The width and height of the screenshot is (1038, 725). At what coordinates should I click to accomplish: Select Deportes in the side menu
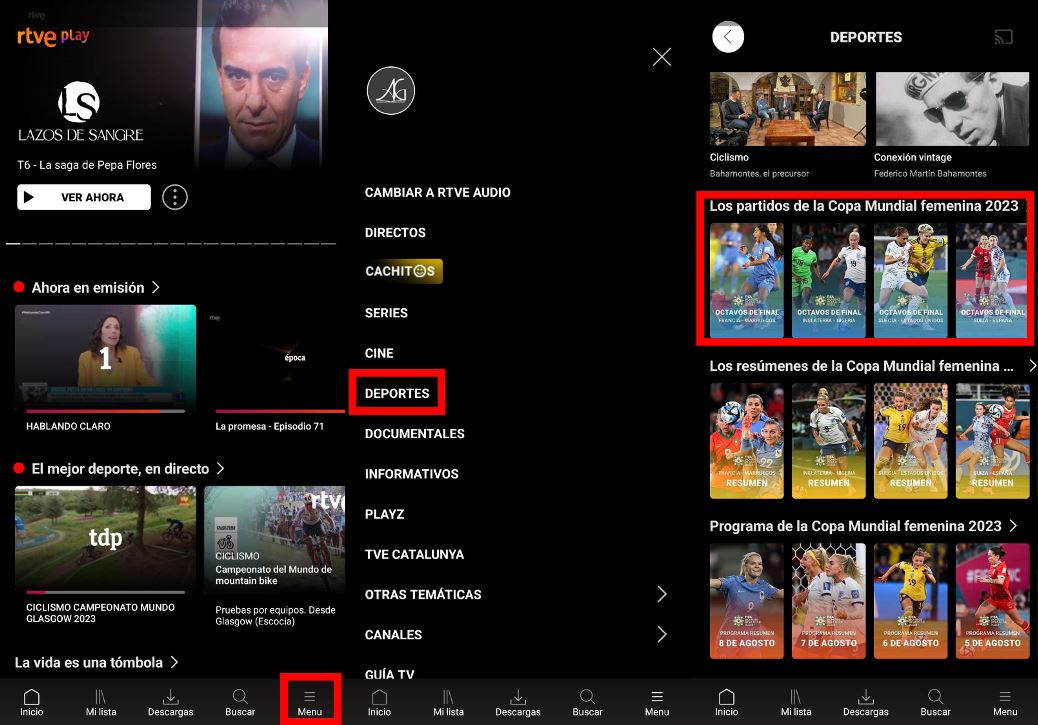397,393
